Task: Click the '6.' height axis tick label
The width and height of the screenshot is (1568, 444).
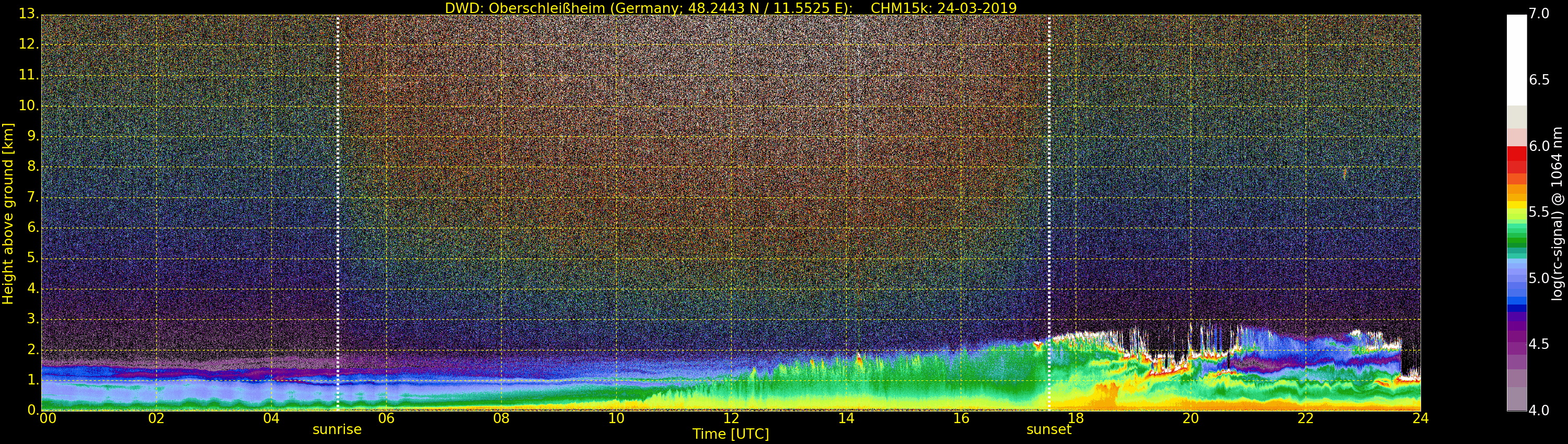Action: click(33, 227)
